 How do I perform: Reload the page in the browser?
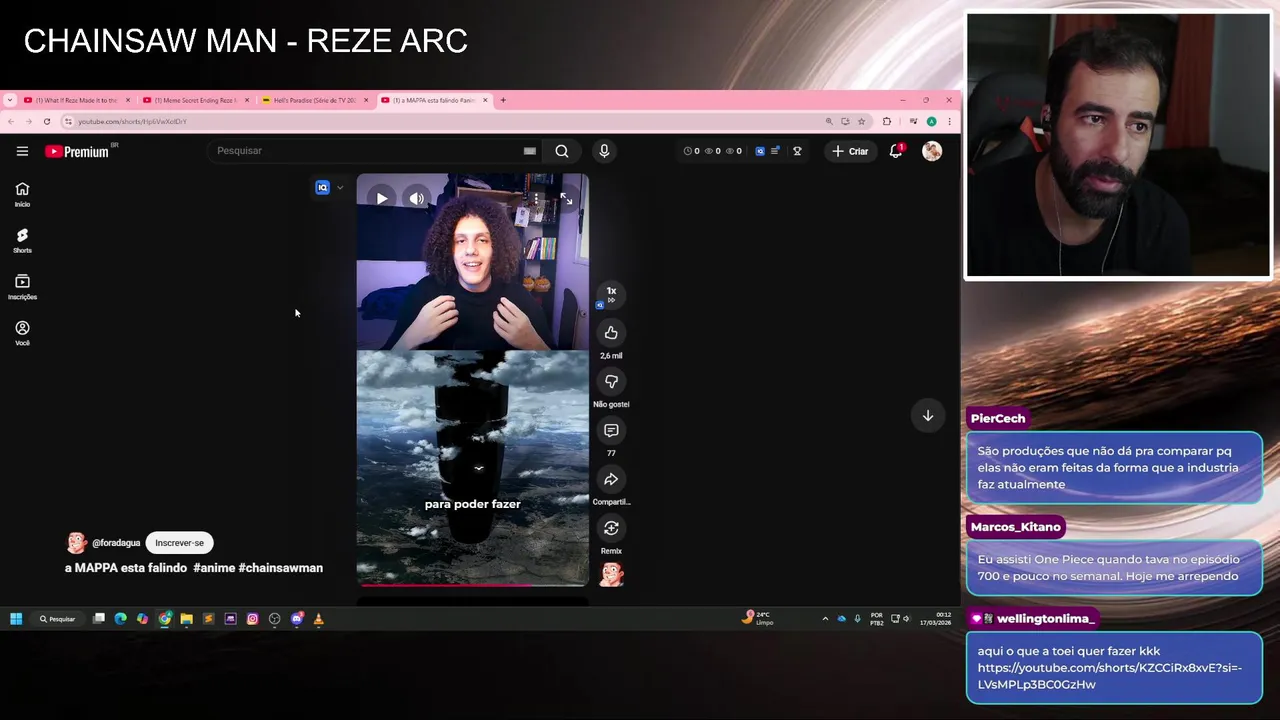coord(46,121)
